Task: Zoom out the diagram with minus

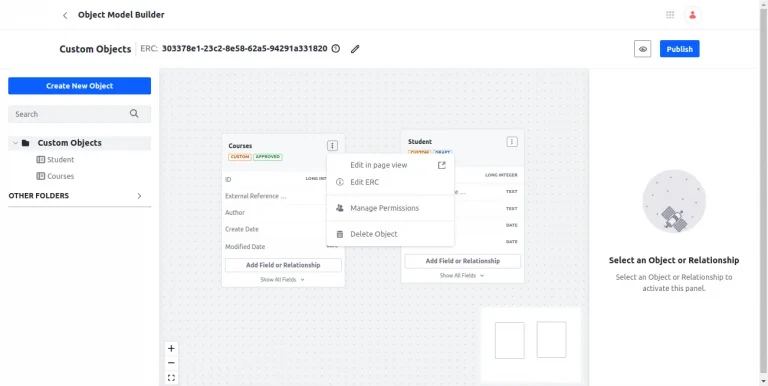Action: (171, 363)
